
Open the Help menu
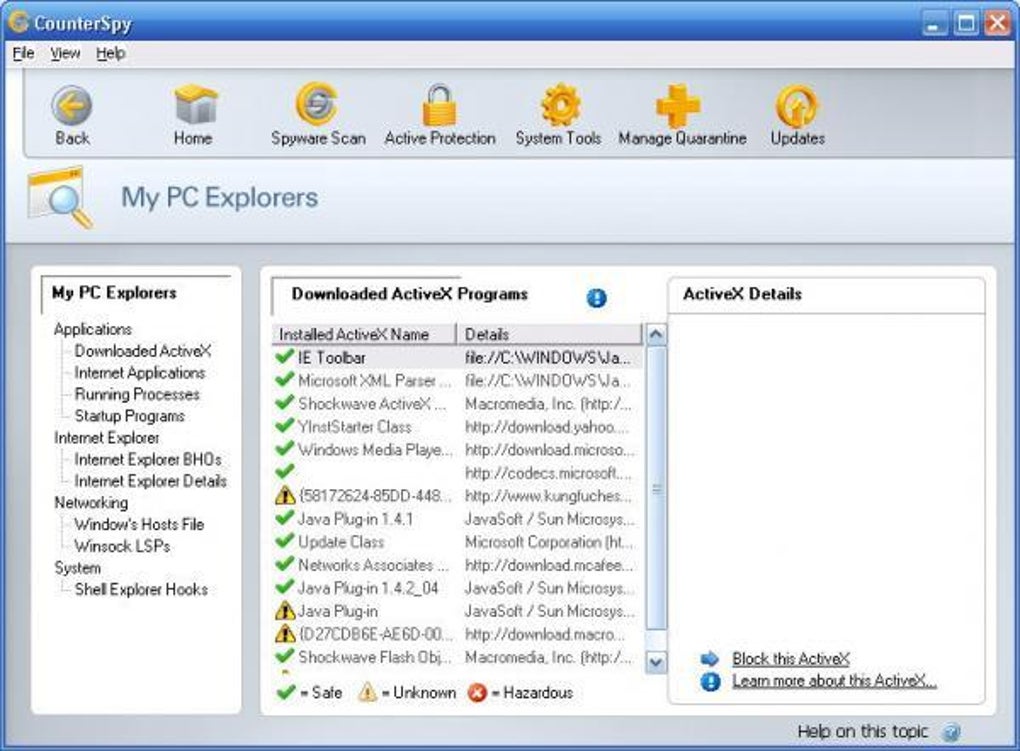(x=111, y=53)
